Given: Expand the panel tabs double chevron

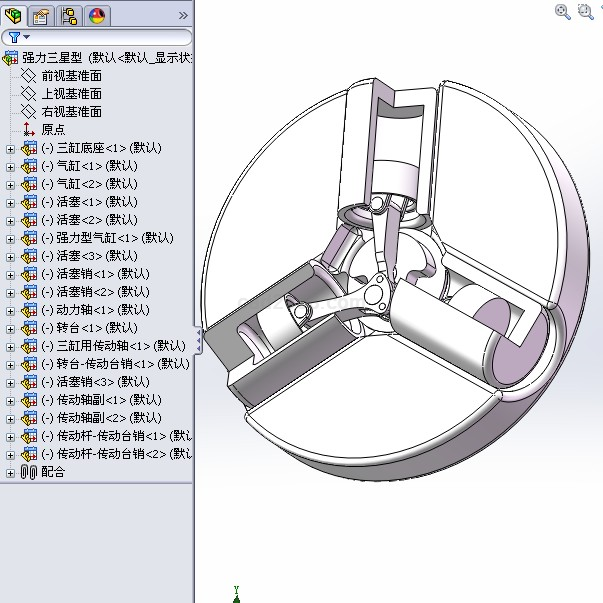Looking at the screenshot, I should pyautogui.click(x=182, y=15).
